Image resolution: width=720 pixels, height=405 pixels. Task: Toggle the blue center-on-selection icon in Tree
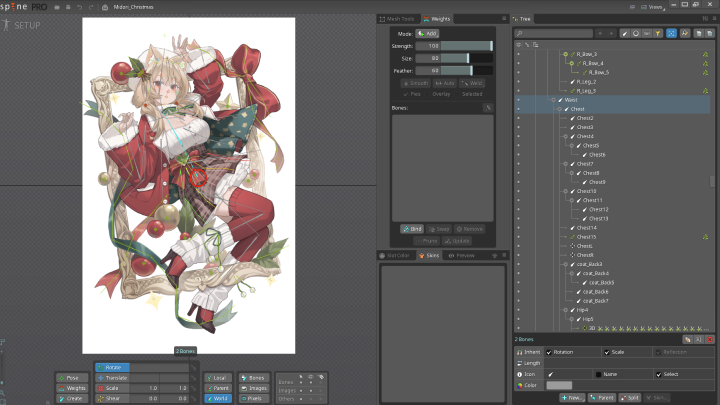pyautogui.click(x=671, y=34)
